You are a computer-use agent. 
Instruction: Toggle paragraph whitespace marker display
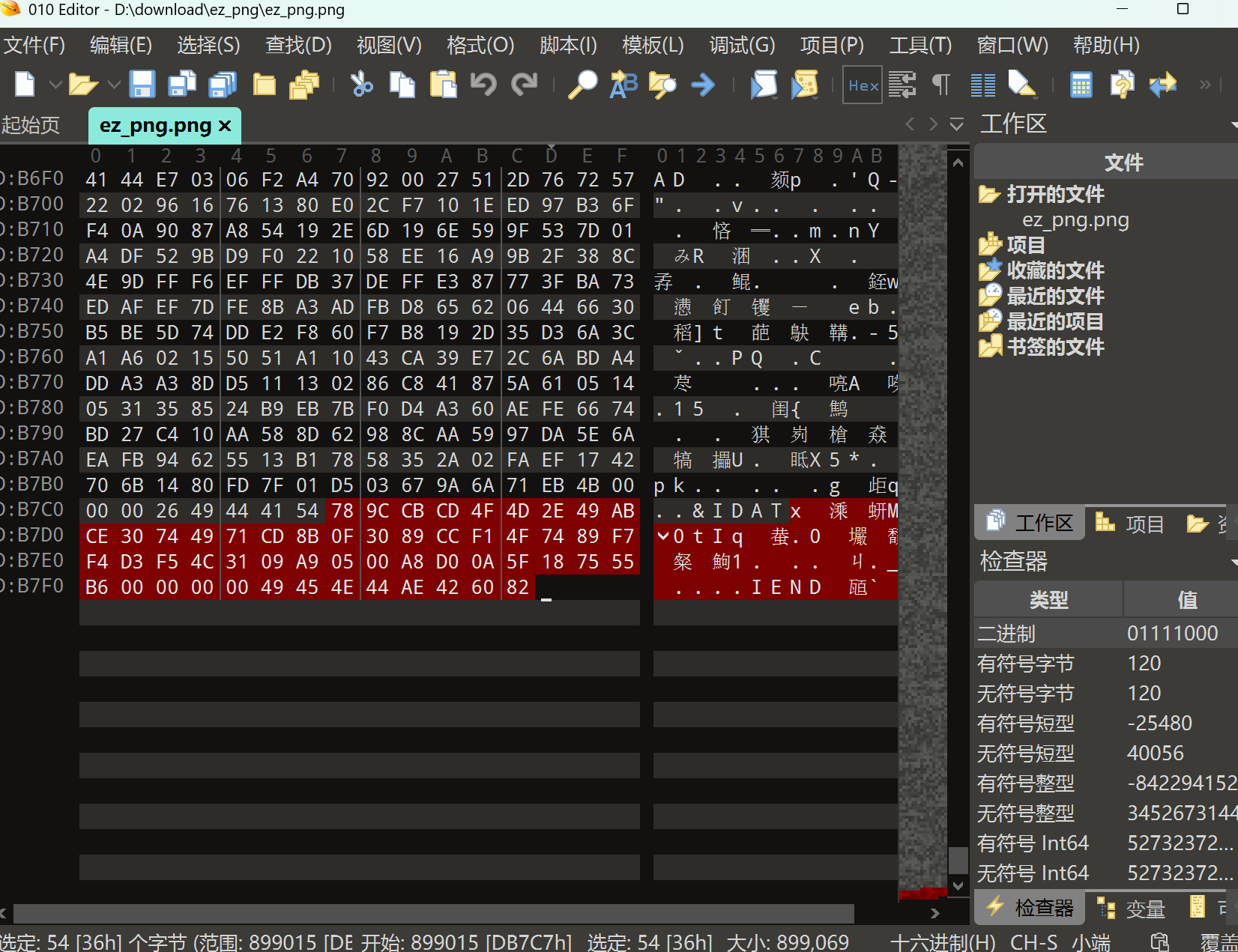tap(941, 84)
